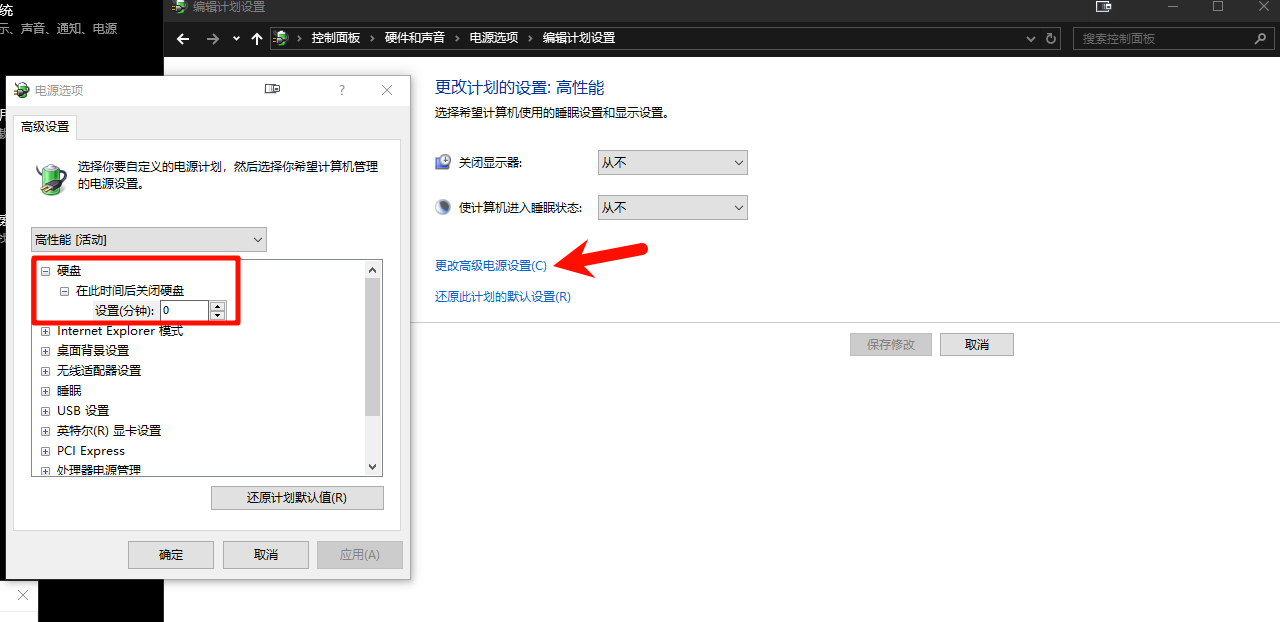Image resolution: width=1280 pixels, height=622 pixels.
Task: Open the 使计算机进入睡眠状态 dropdown
Action: point(672,207)
